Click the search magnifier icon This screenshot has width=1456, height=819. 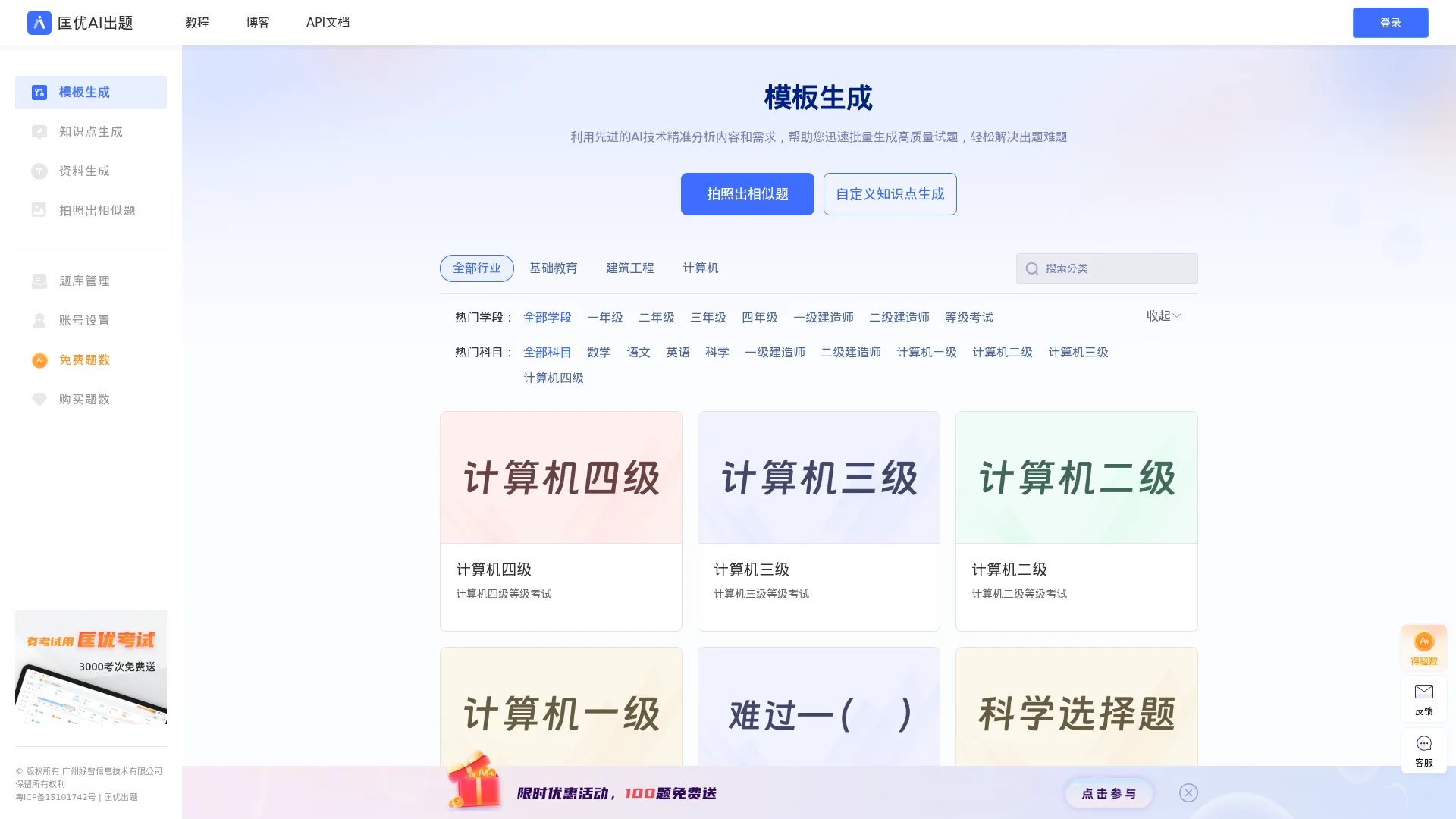tap(1032, 268)
